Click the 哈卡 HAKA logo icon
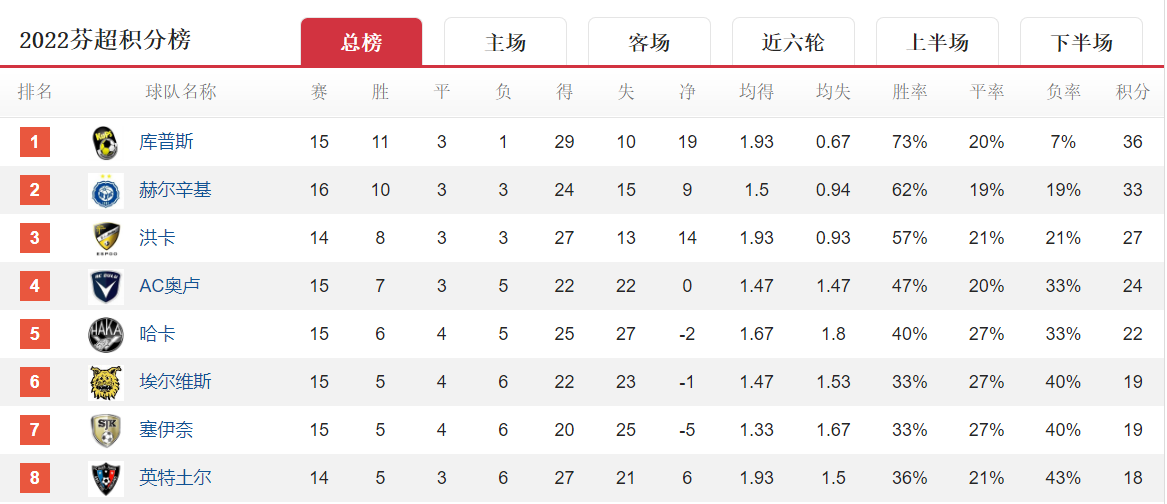The height and width of the screenshot is (504, 1167). (x=106, y=334)
